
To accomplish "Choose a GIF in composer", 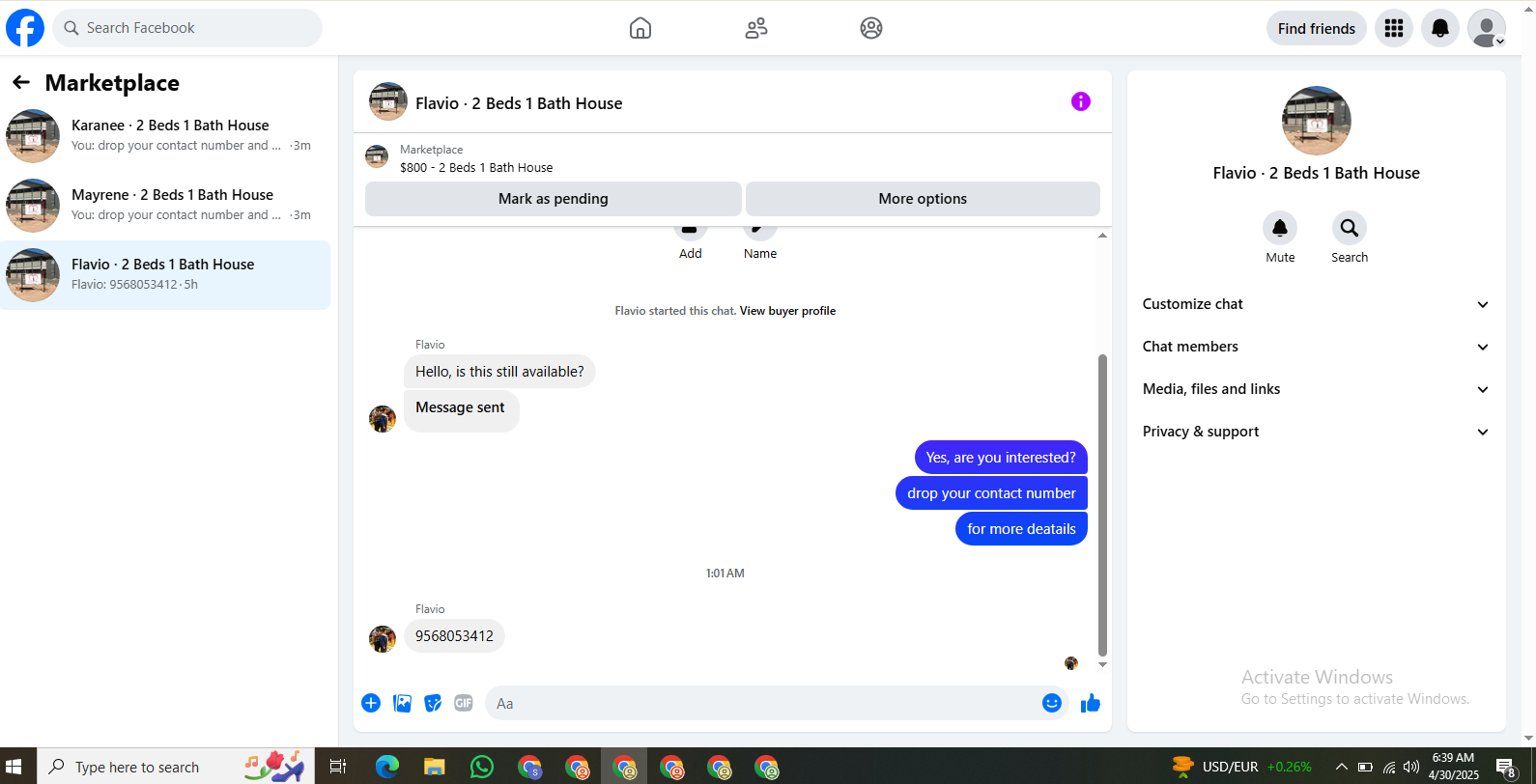I will coord(464,703).
